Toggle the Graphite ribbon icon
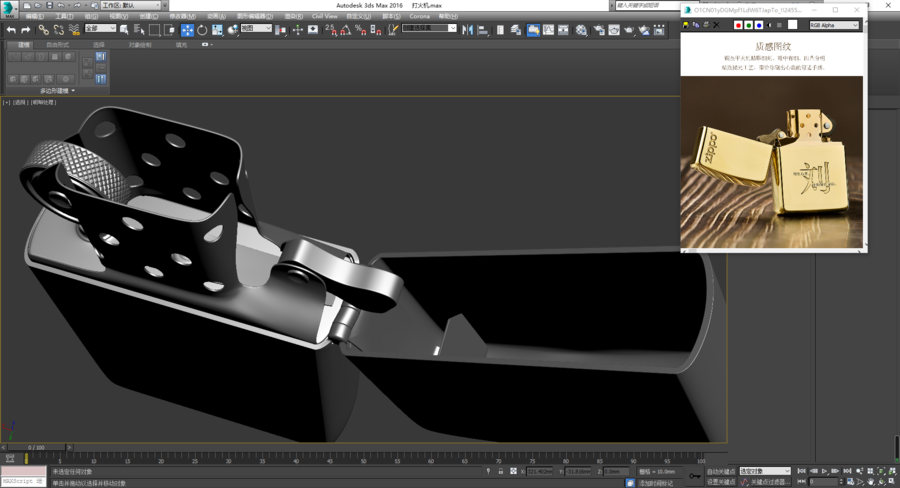This screenshot has width=900, height=488. coord(533,30)
